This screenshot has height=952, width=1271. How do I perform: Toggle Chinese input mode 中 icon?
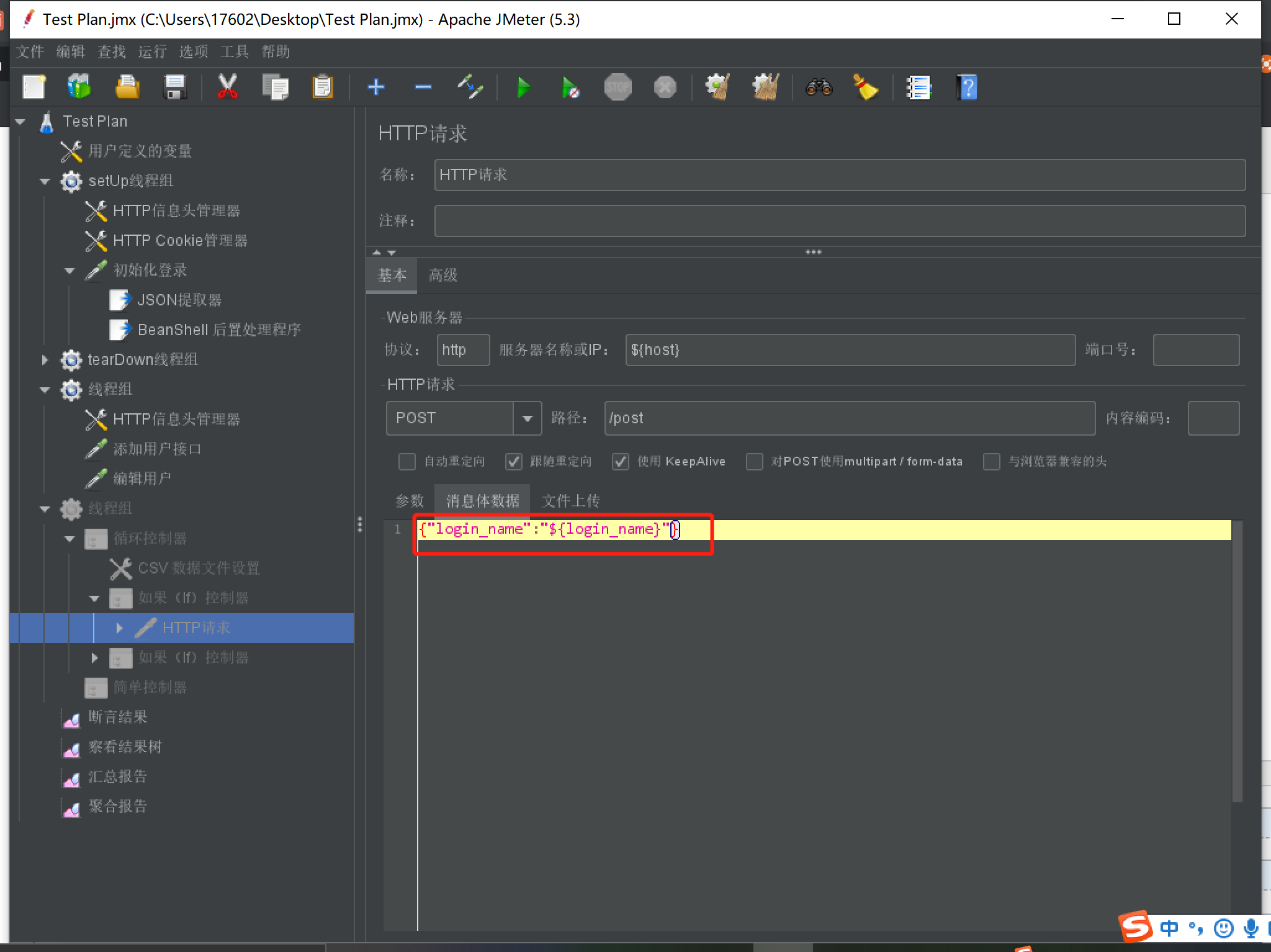click(1169, 928)
